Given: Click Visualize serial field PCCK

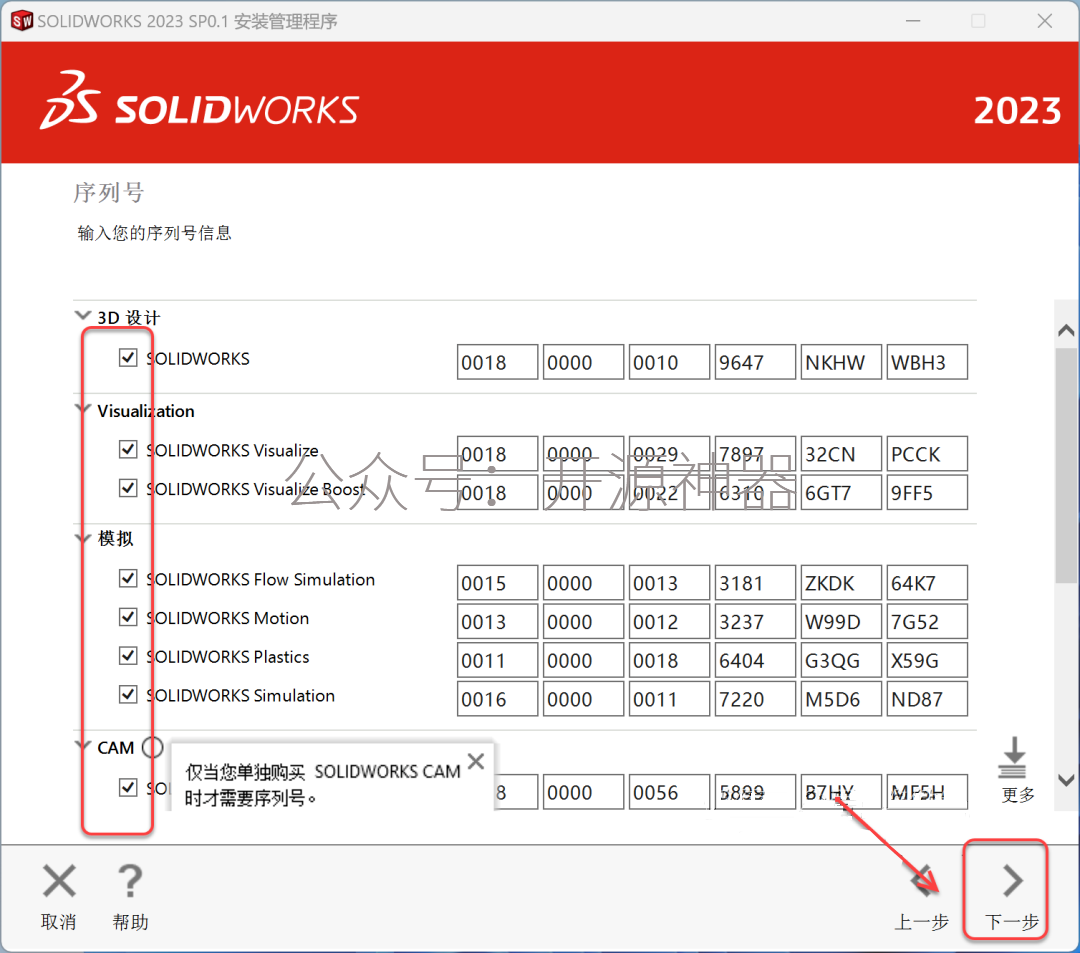Looking at the screenshot, I should pyautogui.click(x=927, y=454).
